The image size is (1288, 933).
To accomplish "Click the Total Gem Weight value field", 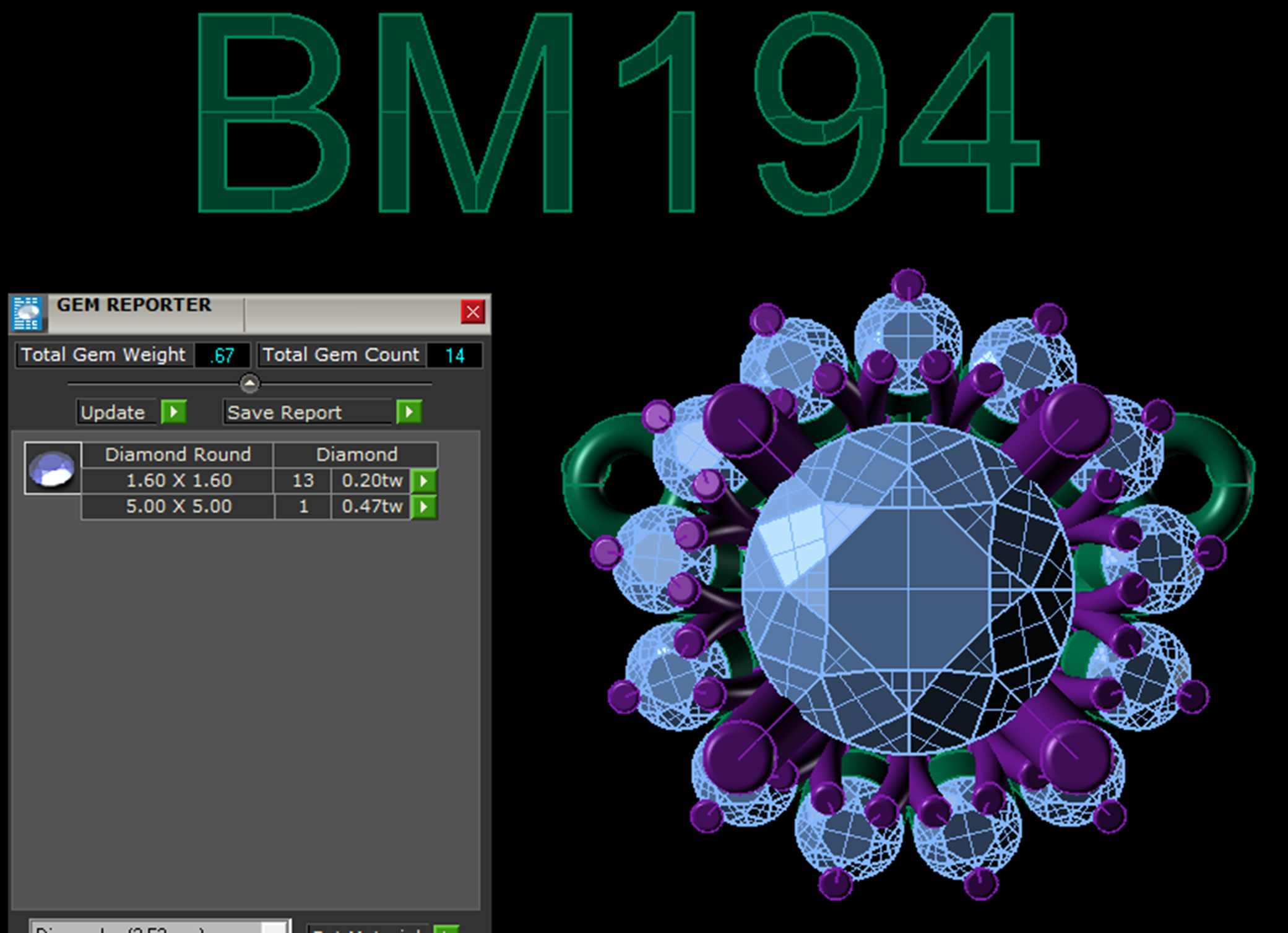I will 222,356.
